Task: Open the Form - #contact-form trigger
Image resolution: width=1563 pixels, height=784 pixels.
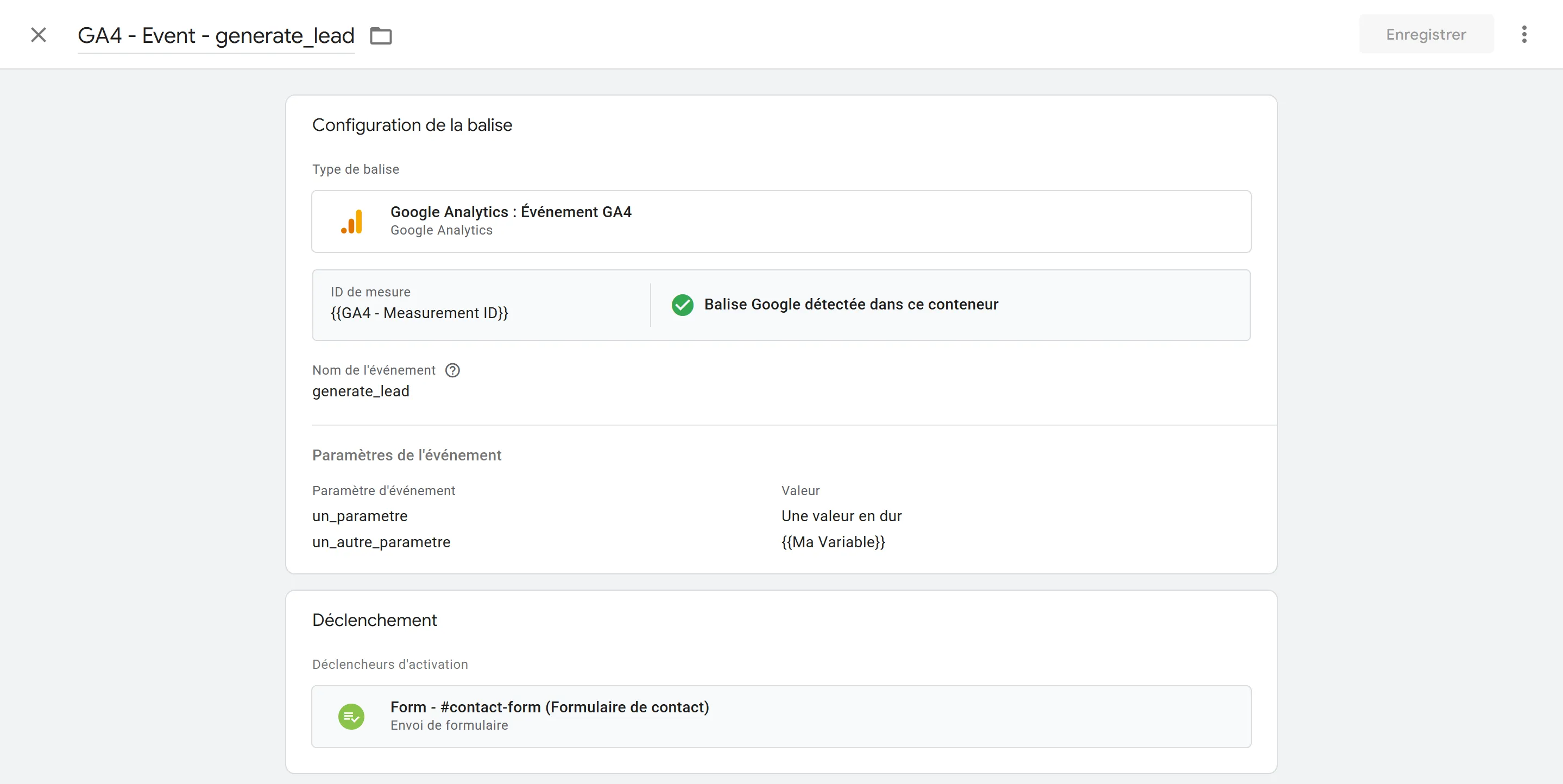Action: [x=781, y=717]
